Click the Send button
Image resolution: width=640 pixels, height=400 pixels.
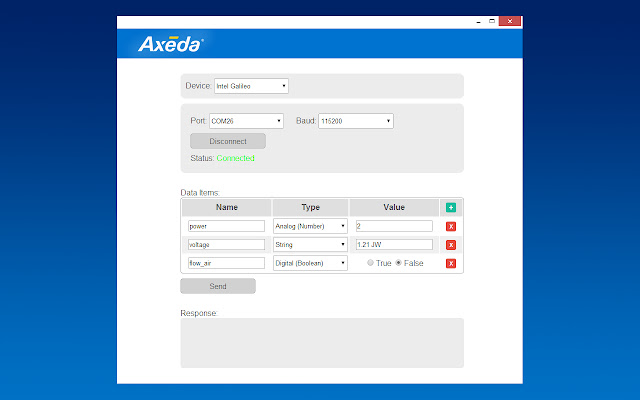click(218, 286)
